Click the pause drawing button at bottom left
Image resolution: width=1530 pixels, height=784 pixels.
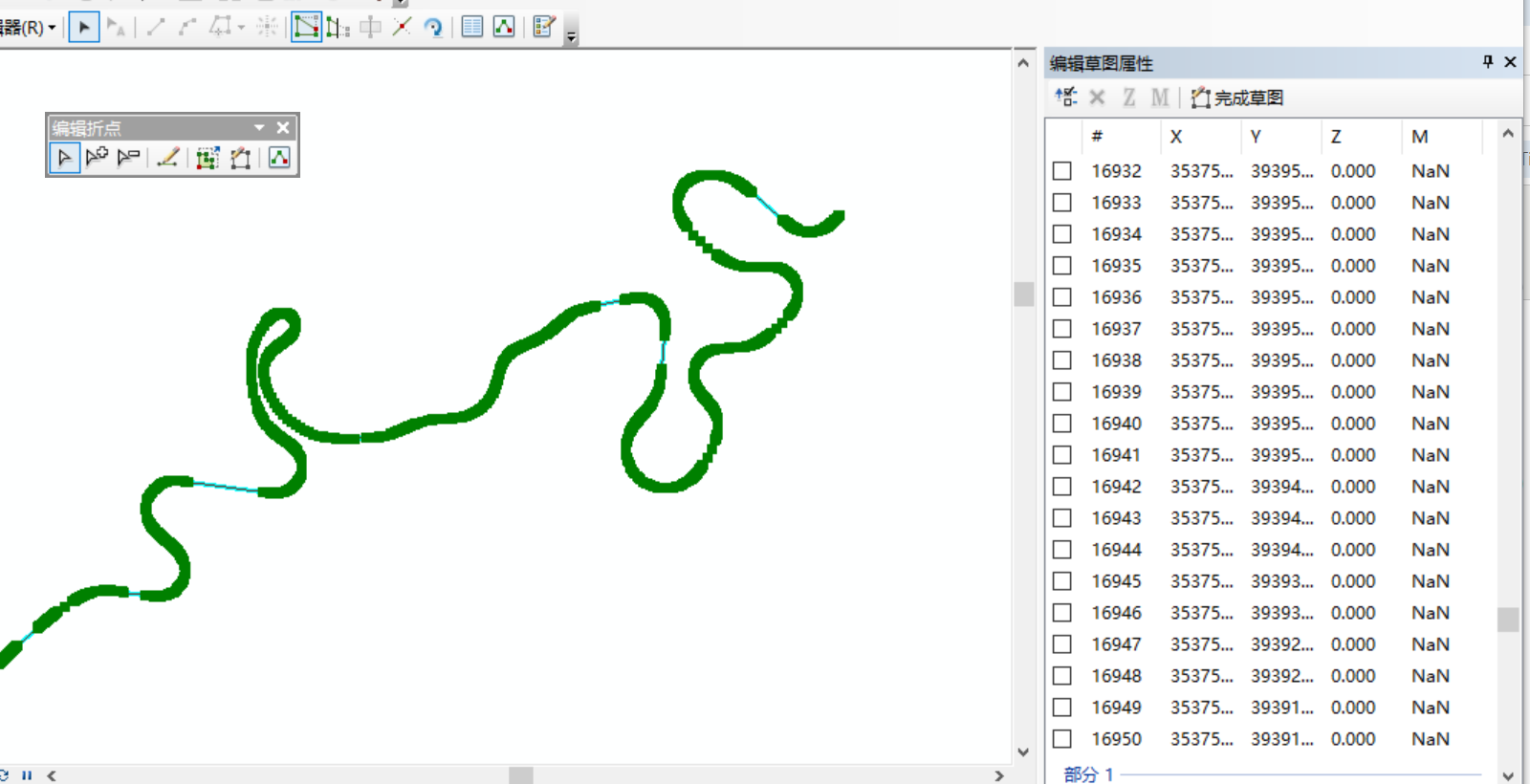[27, 775]
